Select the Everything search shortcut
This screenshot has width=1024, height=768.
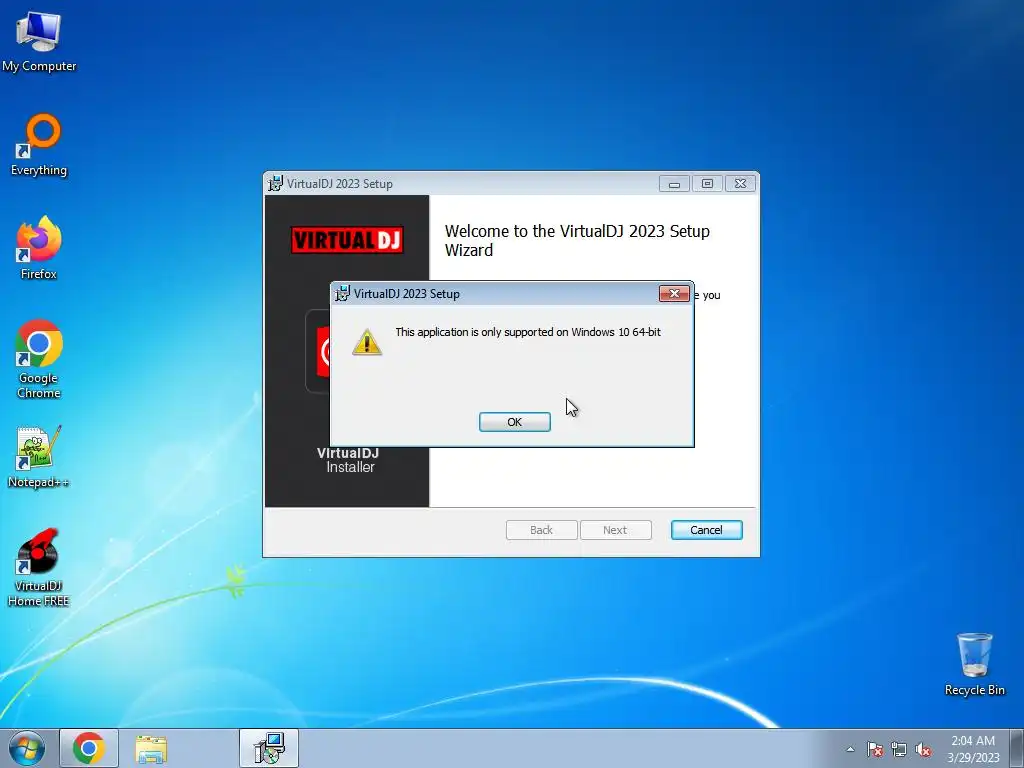coord(39,145)
